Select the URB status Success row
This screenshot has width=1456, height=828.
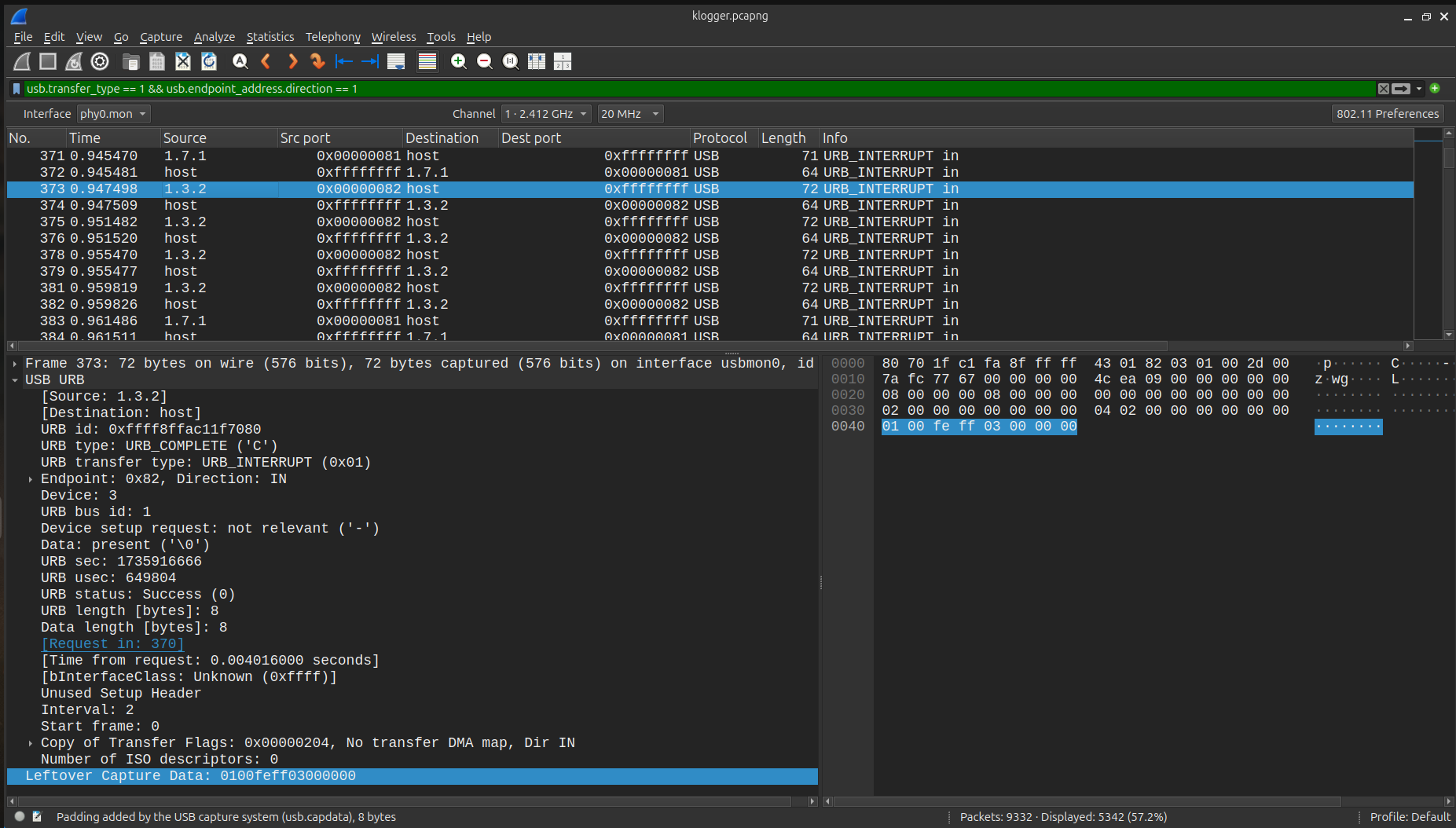412,595
